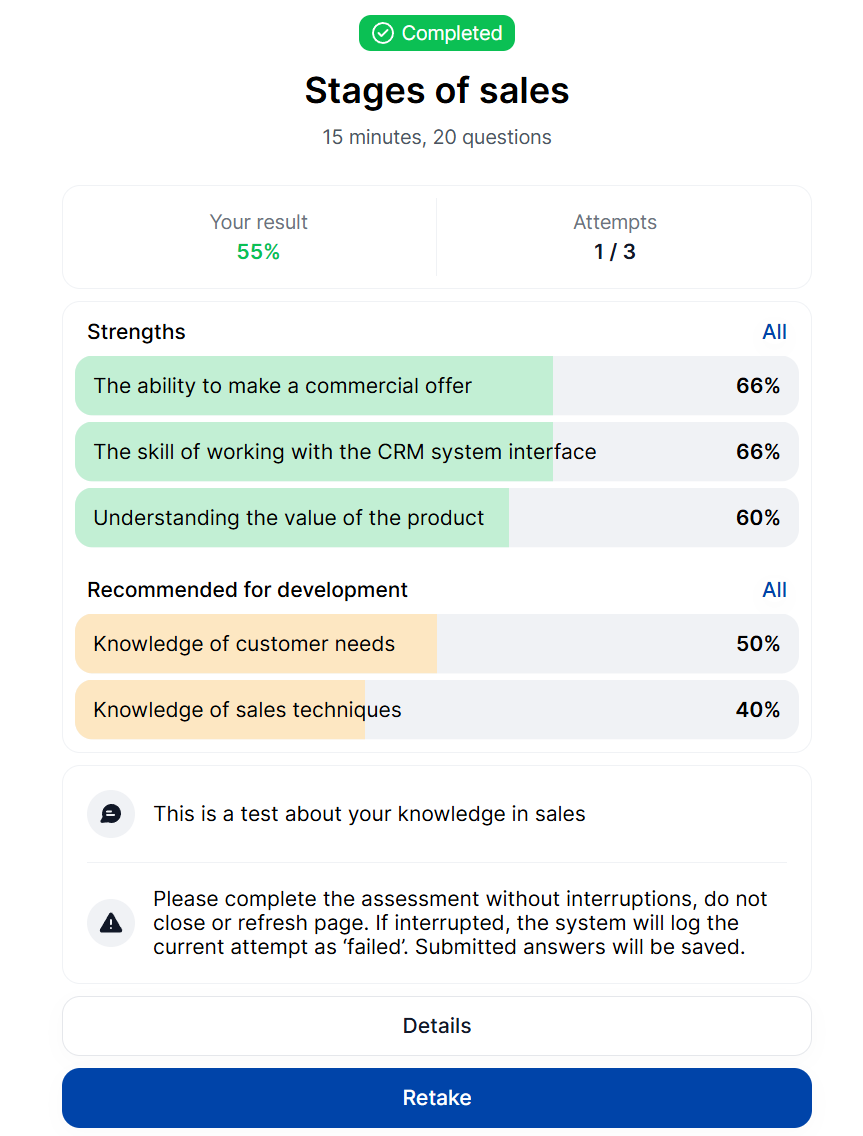Show All strengths link
The image size is (863, 1136).
pos(774,332)
